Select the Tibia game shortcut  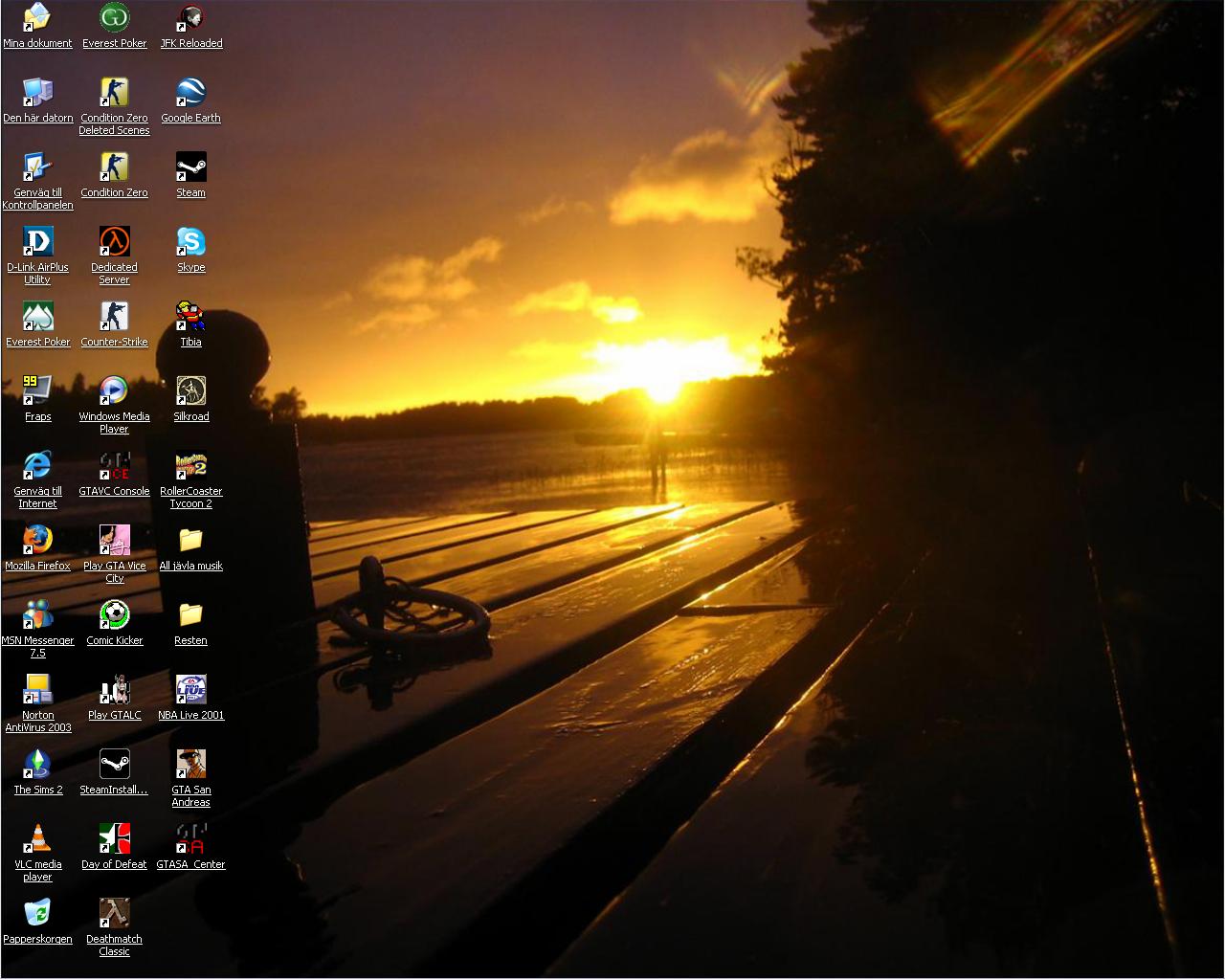190,317
